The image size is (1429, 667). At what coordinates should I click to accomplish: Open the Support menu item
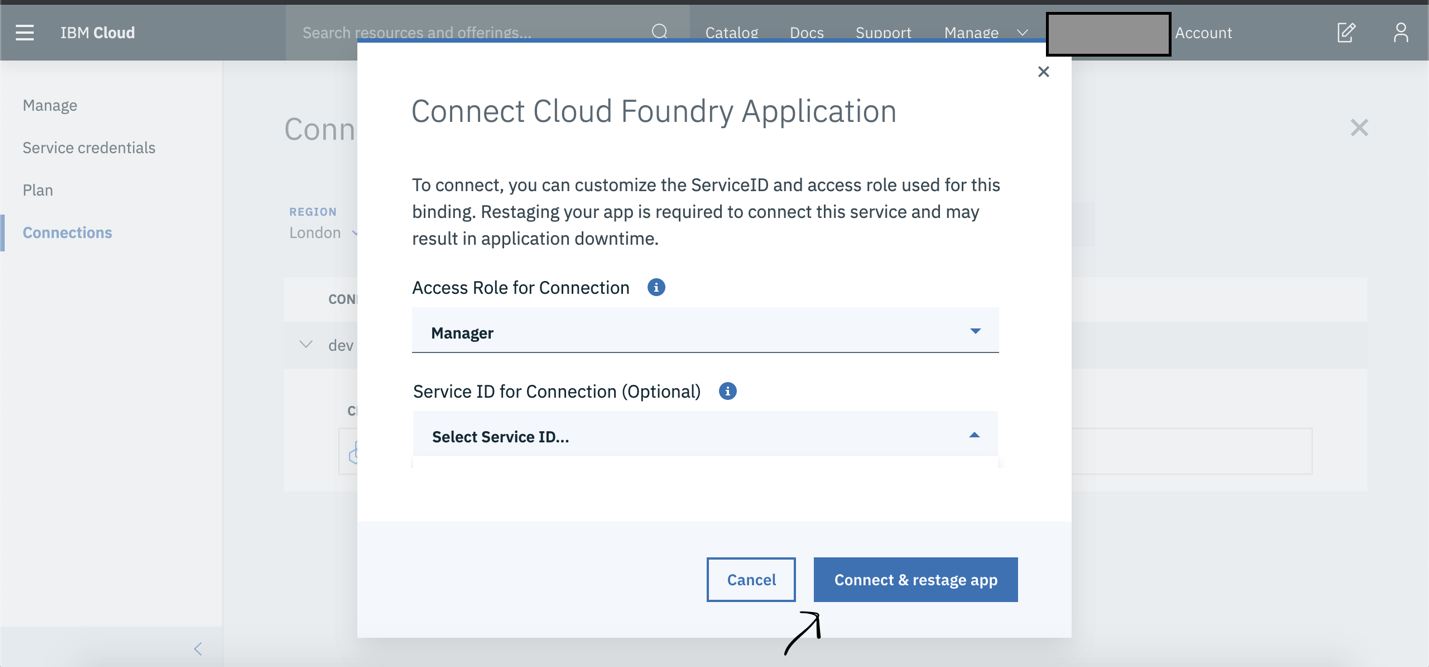883,32
